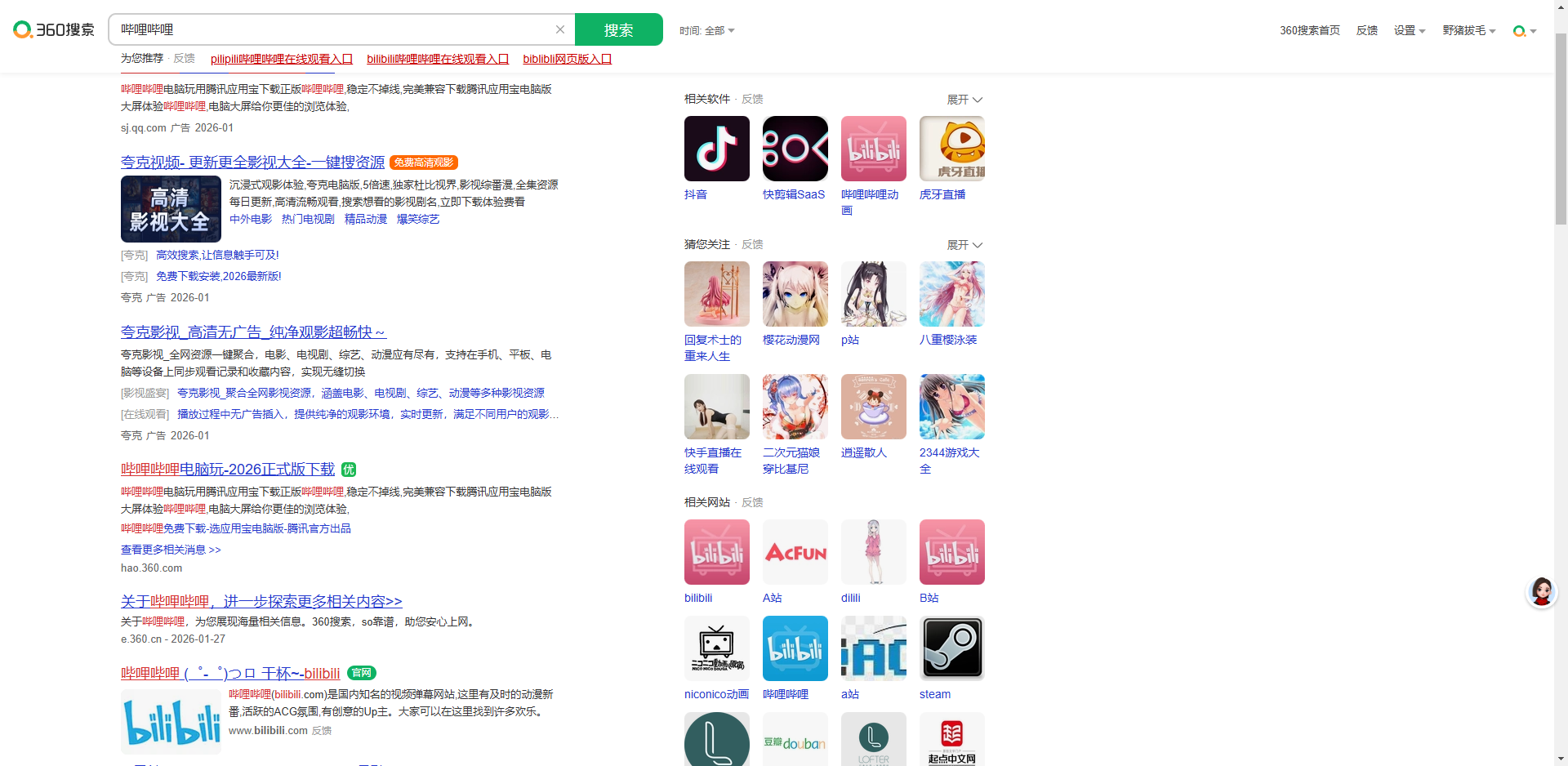Open Steam from related websites
Screen dimensions: 1568x766
pyautogui.click(x=951, y=648)
